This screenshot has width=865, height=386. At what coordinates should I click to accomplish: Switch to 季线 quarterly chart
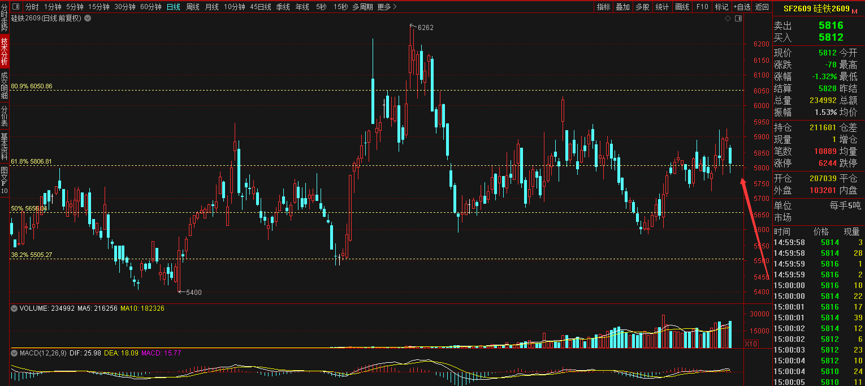[283, 7]
